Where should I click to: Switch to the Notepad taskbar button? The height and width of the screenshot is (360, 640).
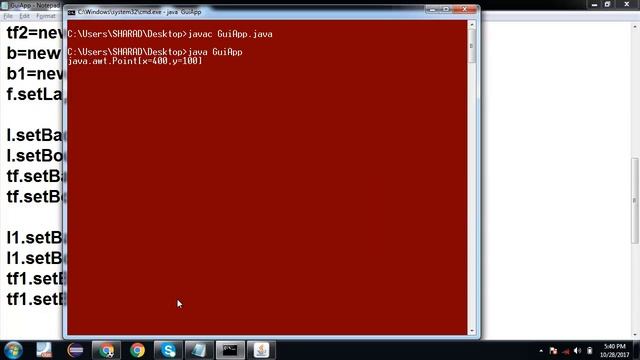tap(199, 350)
